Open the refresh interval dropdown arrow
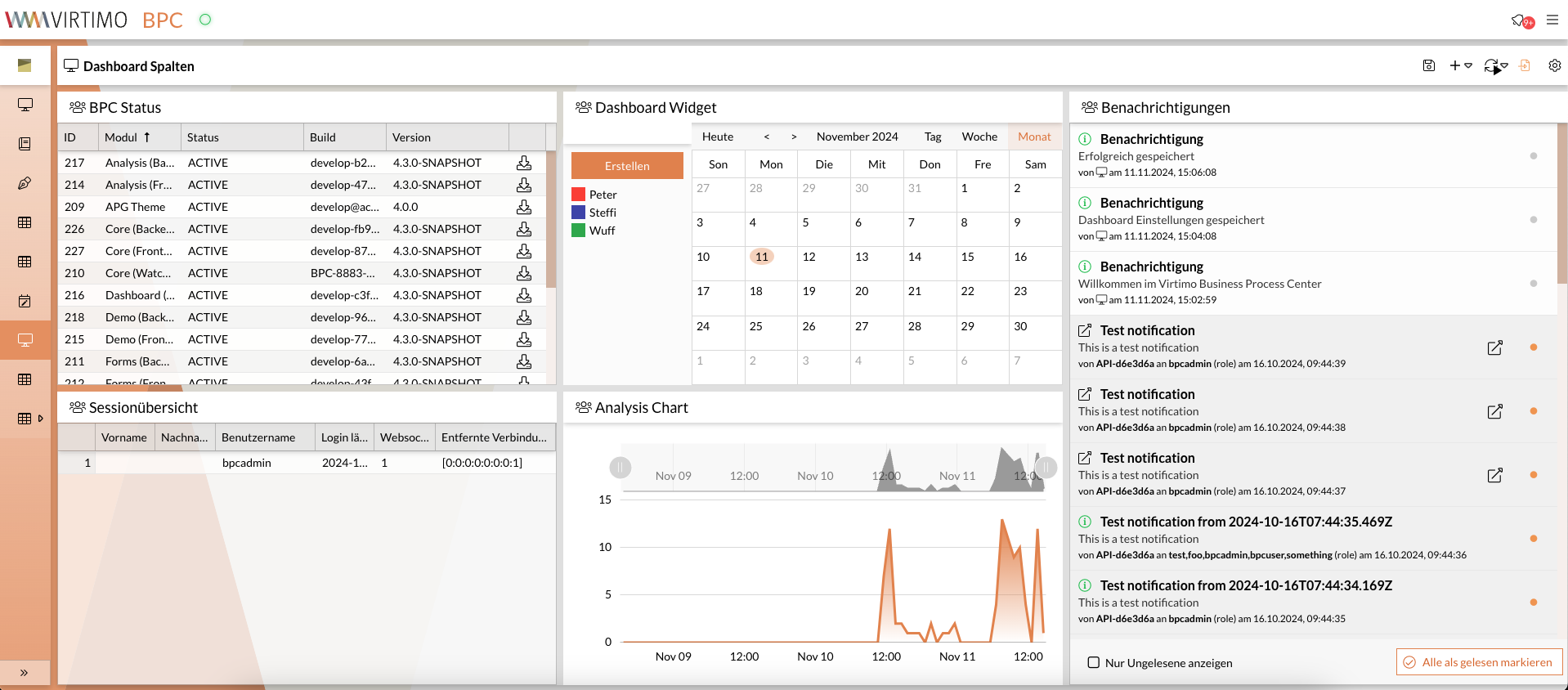Image resolution: width=1568 pixels, height=690 pixels. [x=1505, y=65]
